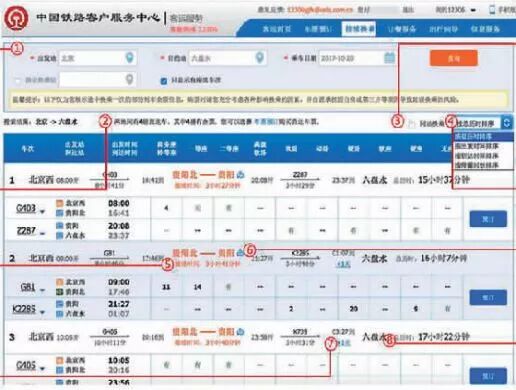Screen dimensions: 516x390
Task: Click train number G403 in first option
Action: tap(26, 209)
